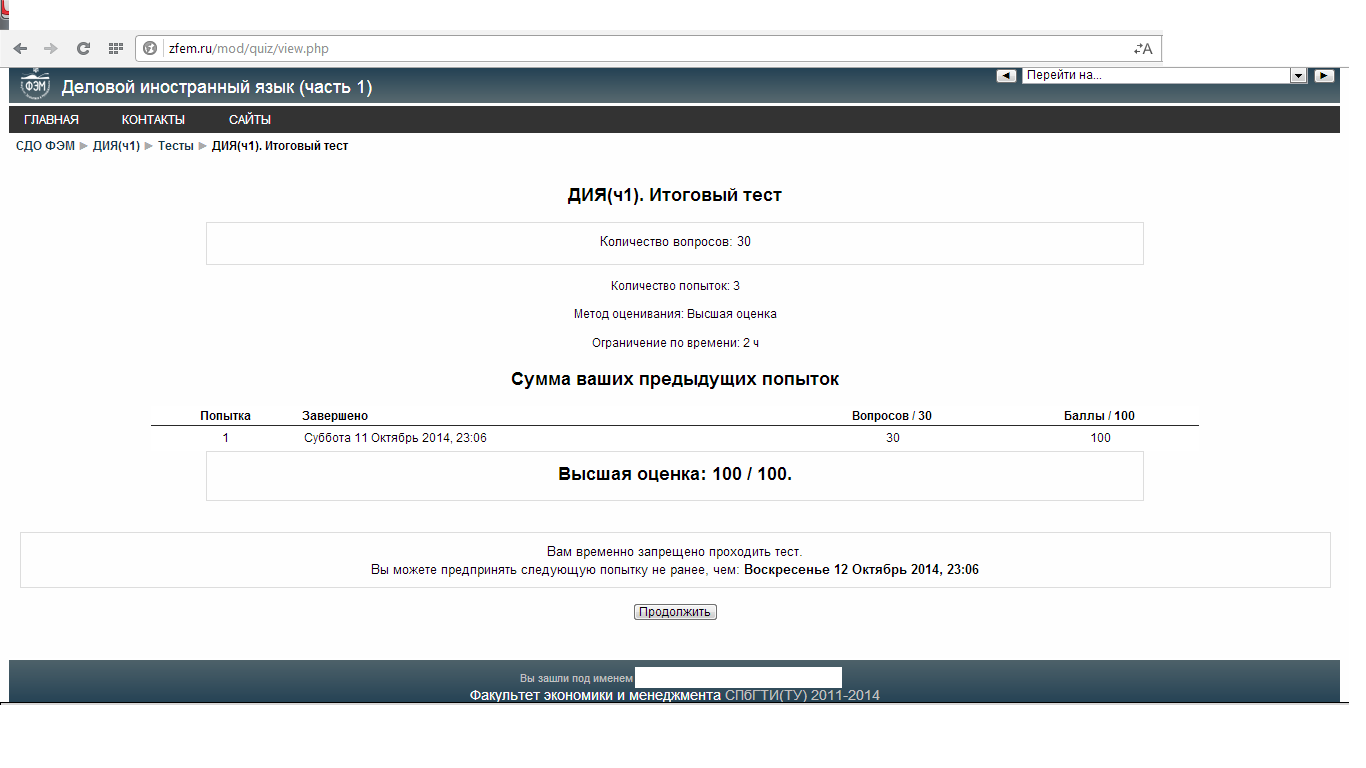The image size is (1366, 768).
Task: Click the ДИЯ(ч1) breadcrumb link
Action: (x=116, y=146)
